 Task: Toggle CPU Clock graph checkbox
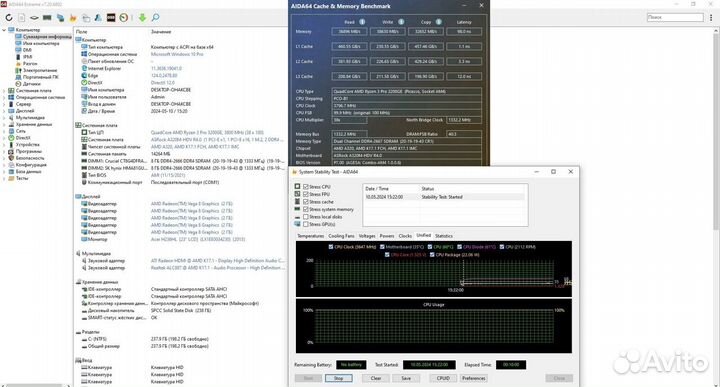(x=331, y=247)
